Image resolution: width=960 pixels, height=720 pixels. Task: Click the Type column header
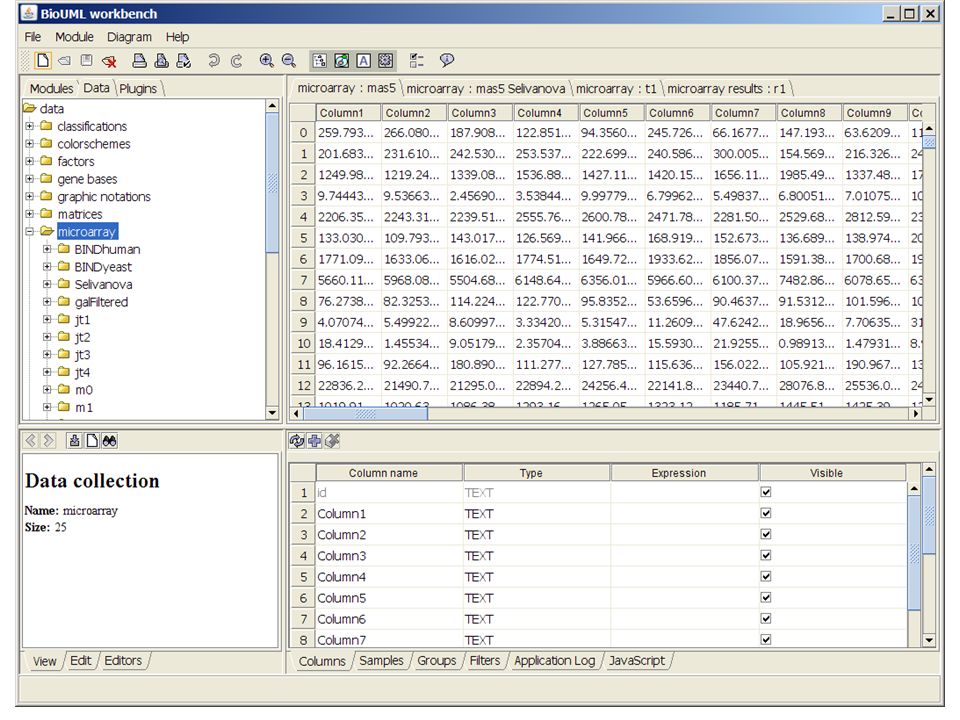536,473
